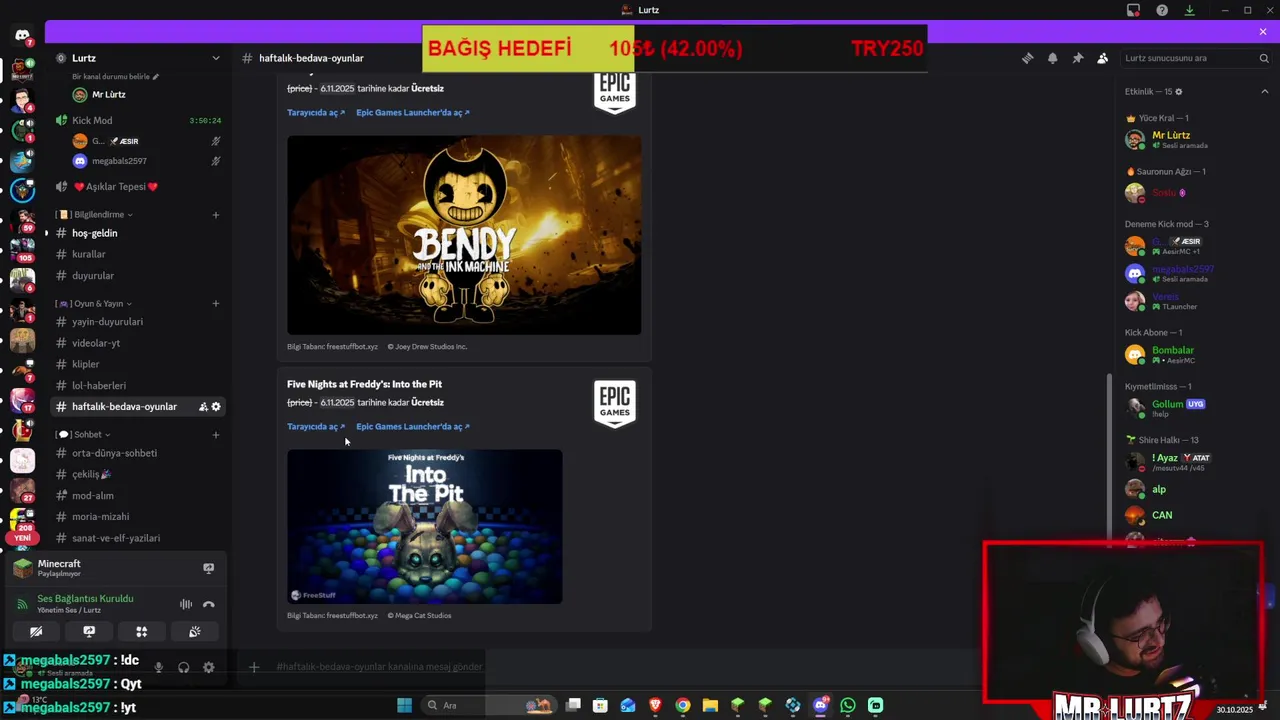Open the lol-haberleri channel

[138, 385]
